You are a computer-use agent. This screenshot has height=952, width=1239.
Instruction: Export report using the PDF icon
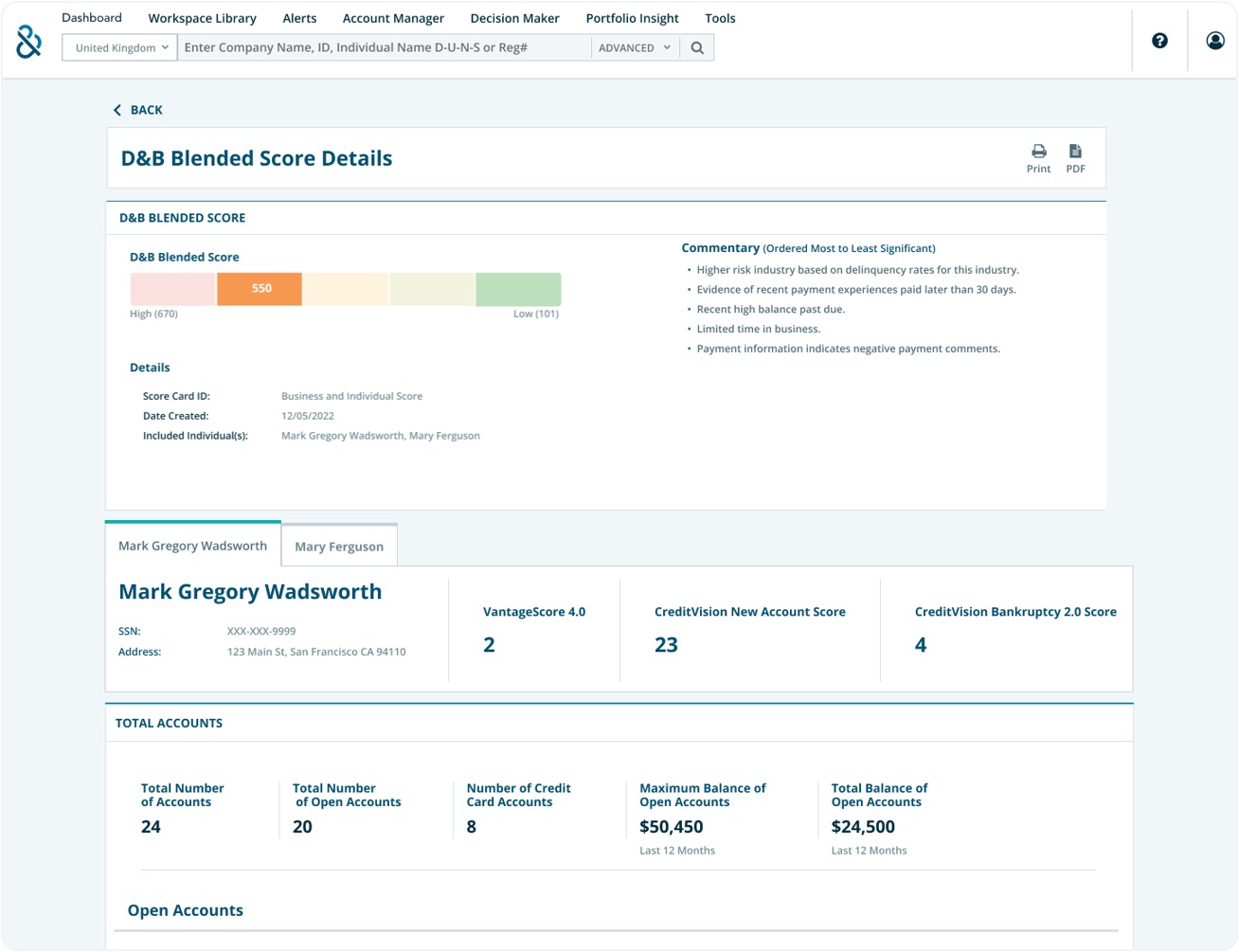pyautogui.click(x=1075, y=152)
